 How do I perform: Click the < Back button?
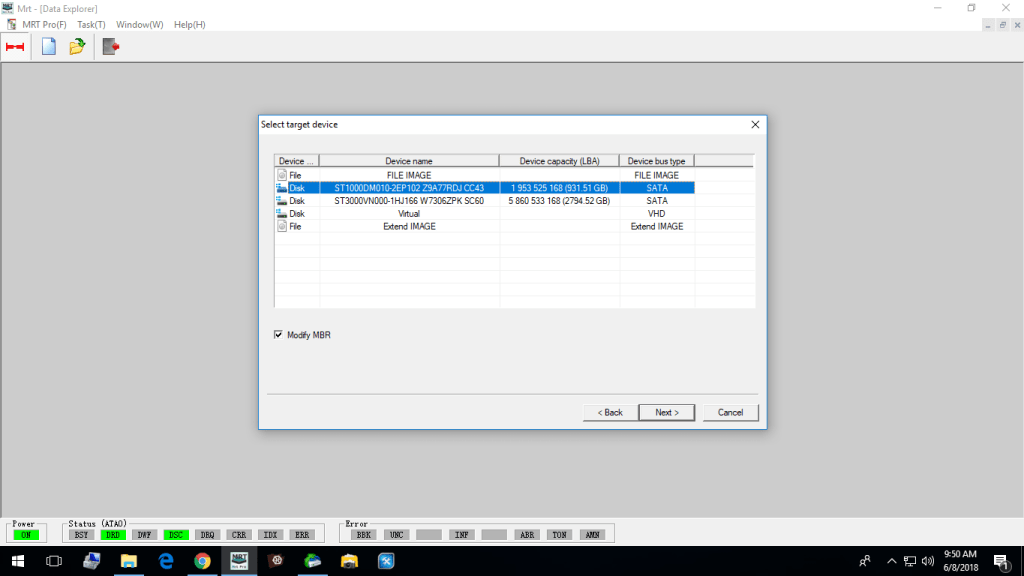pyautogui.click(x=610, y=412)
